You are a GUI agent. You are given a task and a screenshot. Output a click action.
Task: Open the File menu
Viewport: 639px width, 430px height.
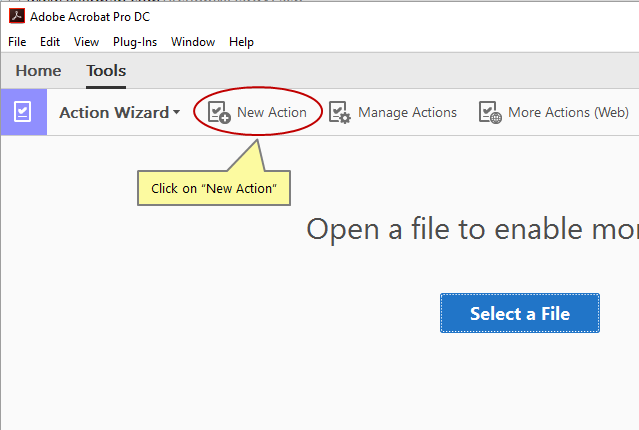17,42
